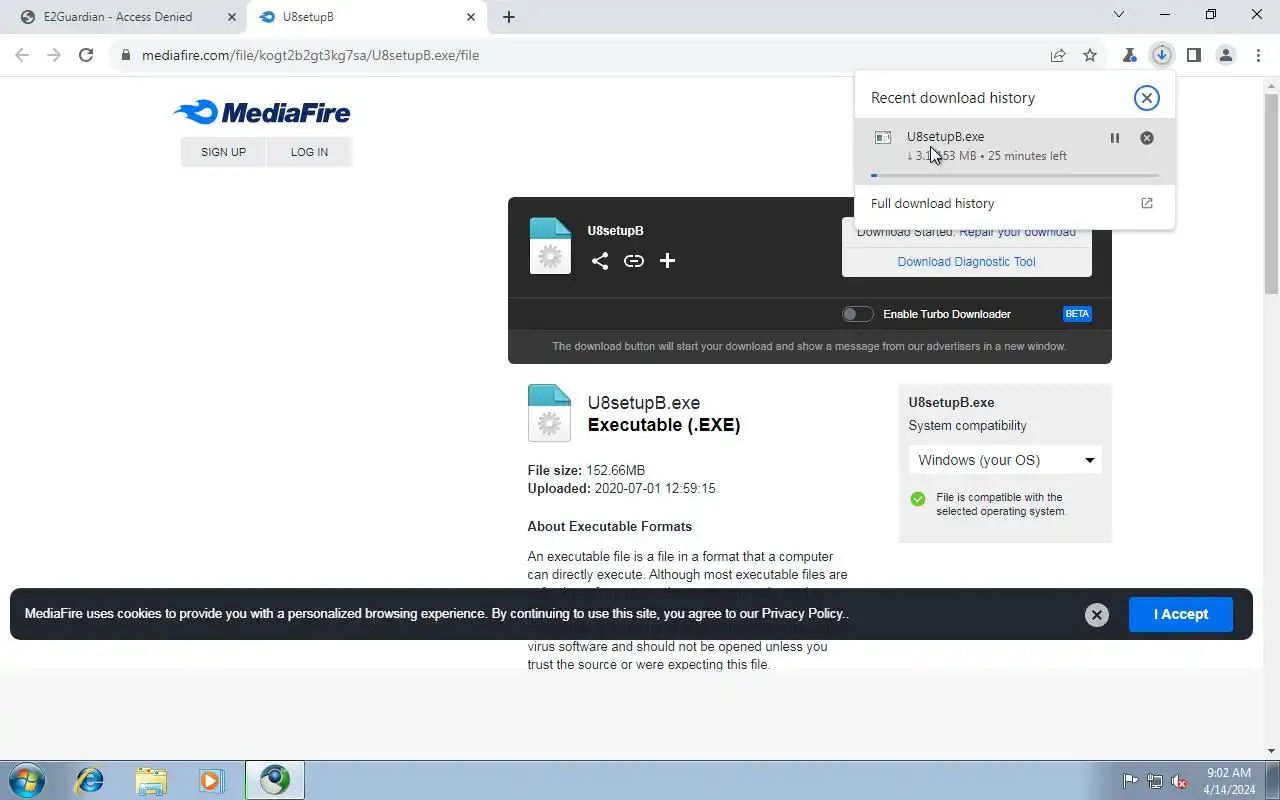Toggle the Chrome side panel
The height and width of the screenshot is (800, 1280).
point(1193,55)
